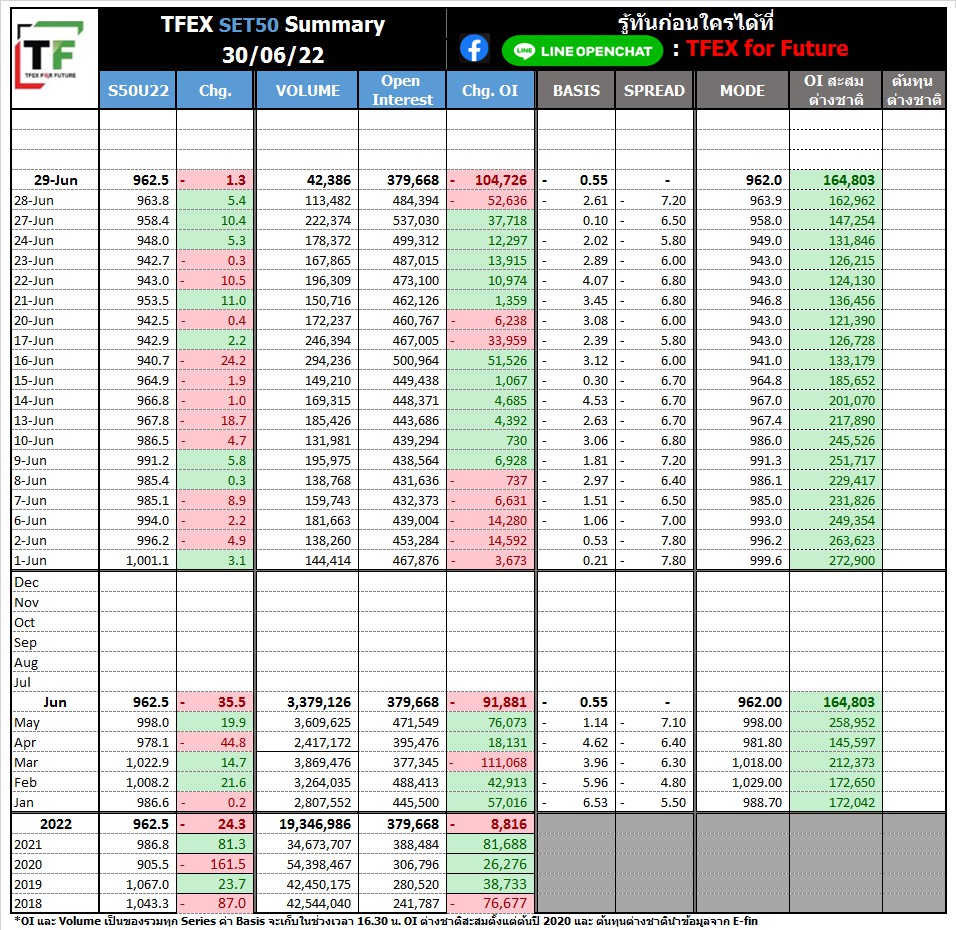The height and width of the screenshot is (930, 956).
Task: Click the Chg. OI value 111,068 for Mar
Action: [x=503, y=762]
